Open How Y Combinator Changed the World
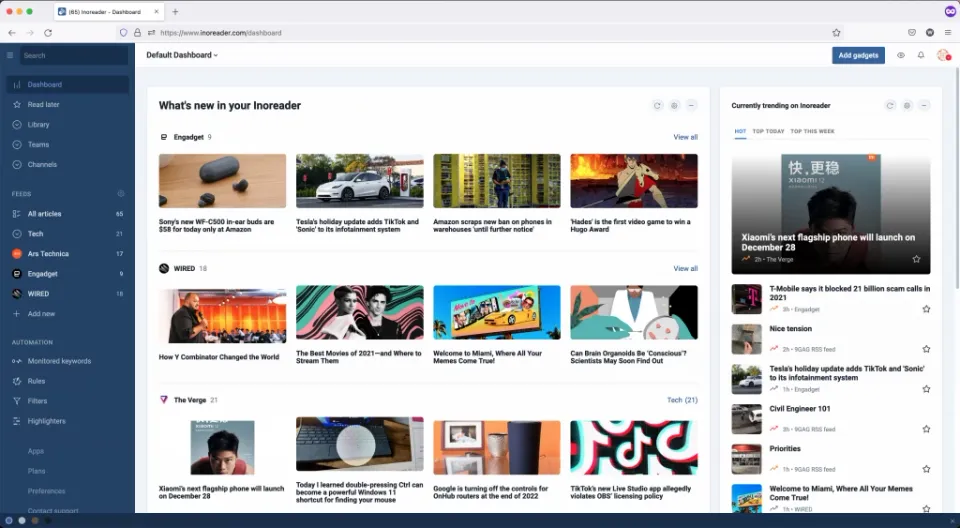This screenshot has height=528, width=960. click(219, 357)
